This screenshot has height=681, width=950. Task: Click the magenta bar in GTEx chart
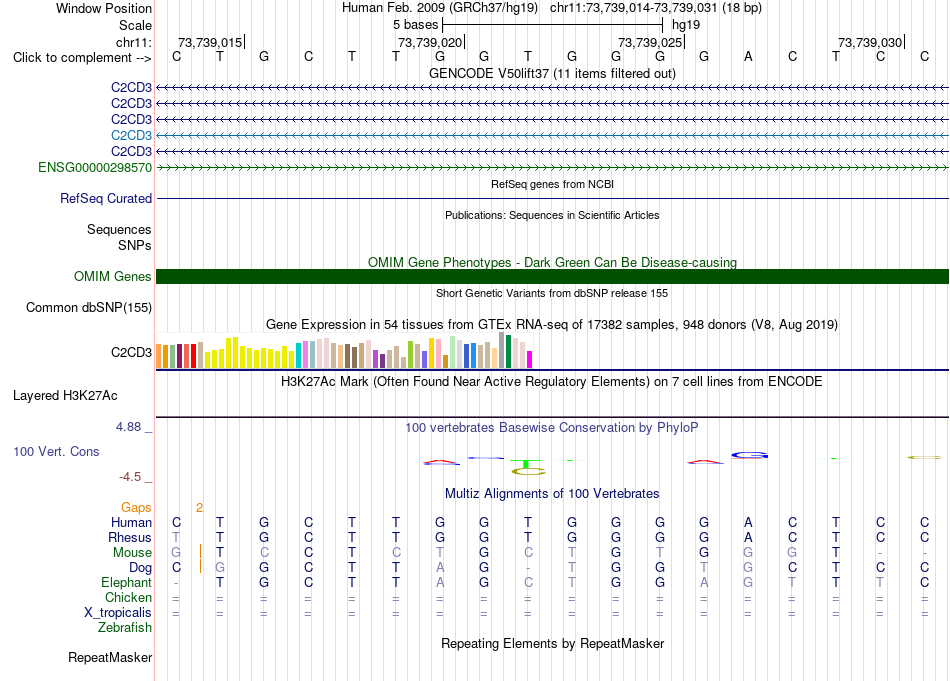(x=530, y=359)
